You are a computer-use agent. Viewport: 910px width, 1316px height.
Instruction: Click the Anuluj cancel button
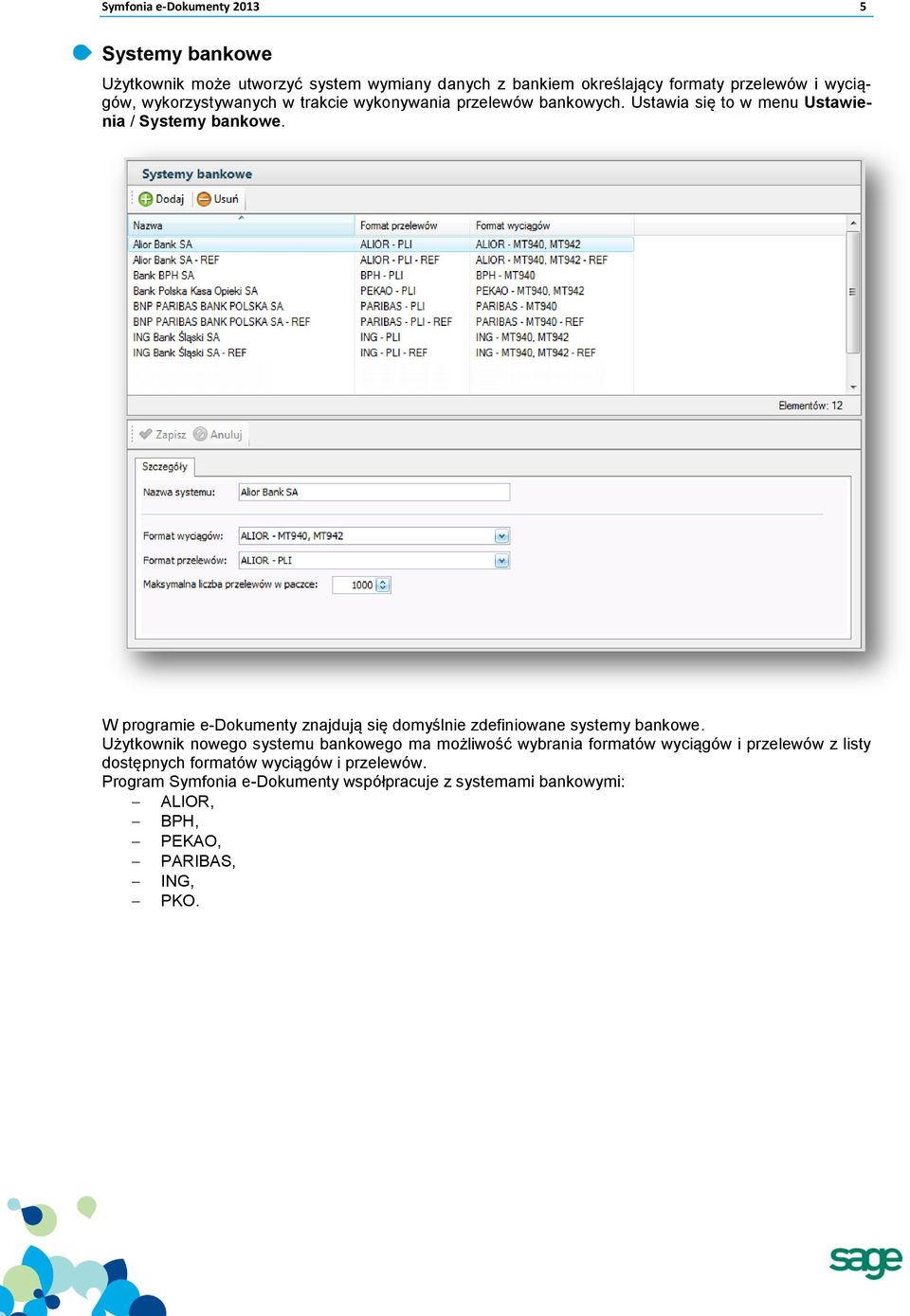pos(218,434)
